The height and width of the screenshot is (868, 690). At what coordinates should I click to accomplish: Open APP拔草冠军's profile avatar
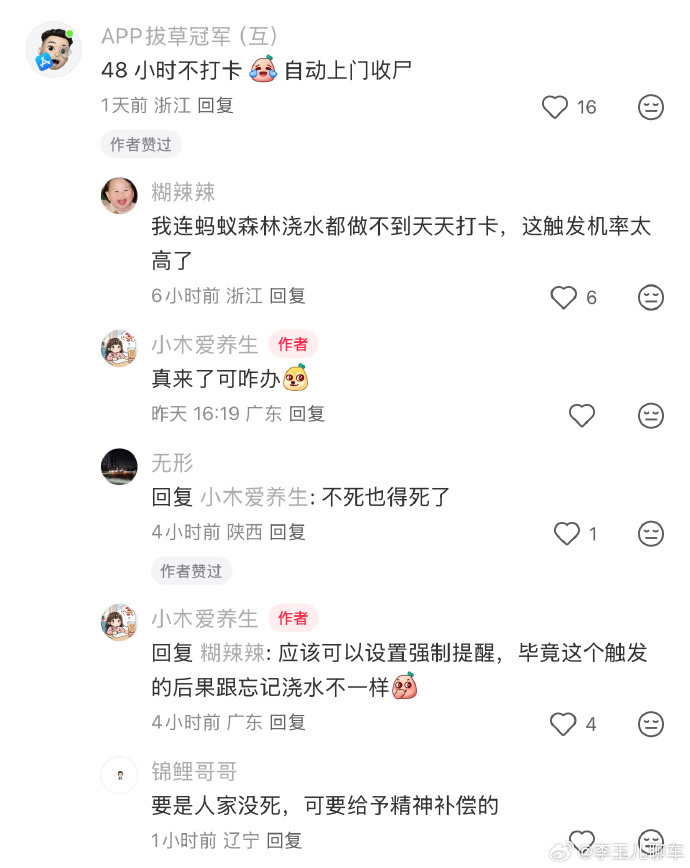pyautogui.click(x=53, y=49)
